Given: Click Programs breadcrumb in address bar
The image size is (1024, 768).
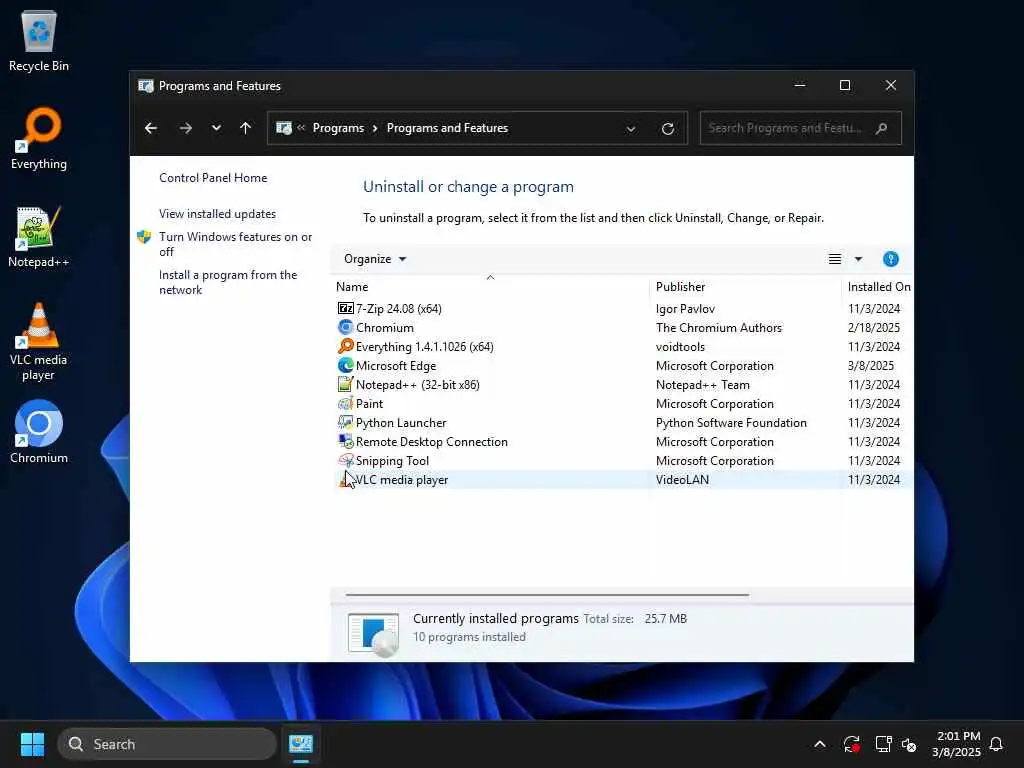Looking at the screenshot, I should click(x=338, y=128).
